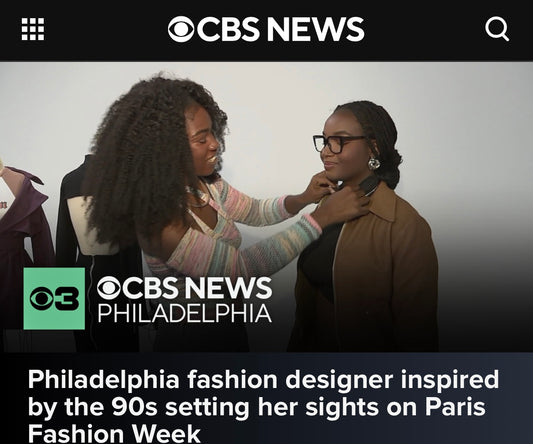
Task: Tap the green CBS 3 station logo
Action: pyautogui.click(x=54, y=298)
